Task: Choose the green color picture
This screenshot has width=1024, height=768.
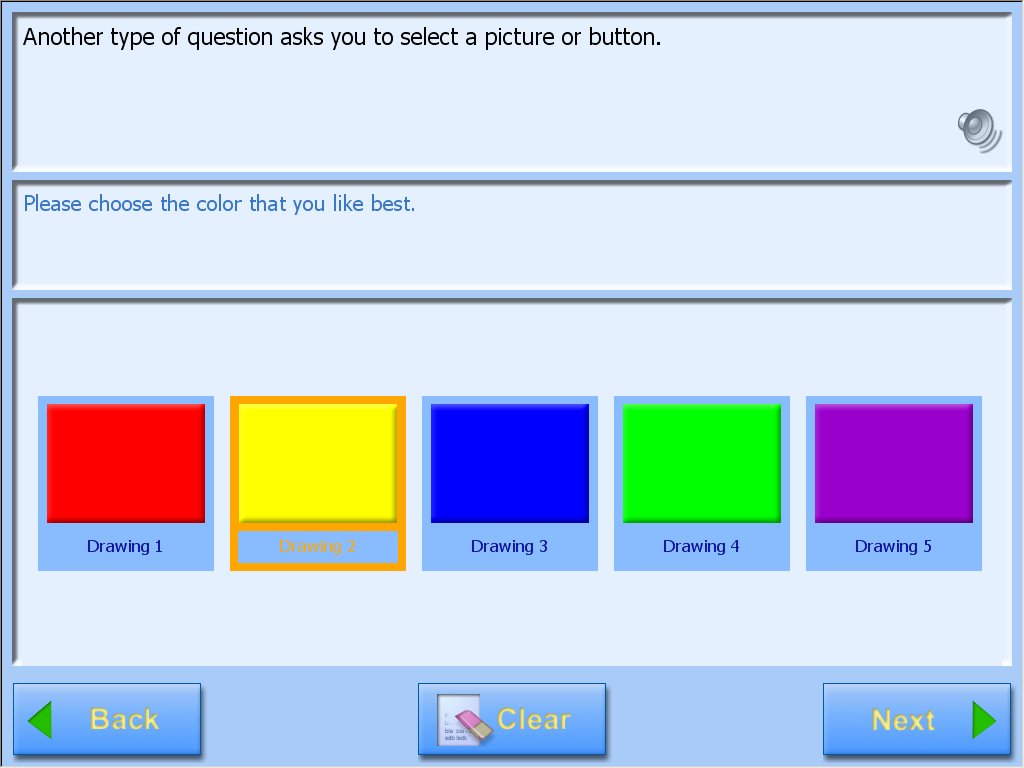Action: point(702,463)
